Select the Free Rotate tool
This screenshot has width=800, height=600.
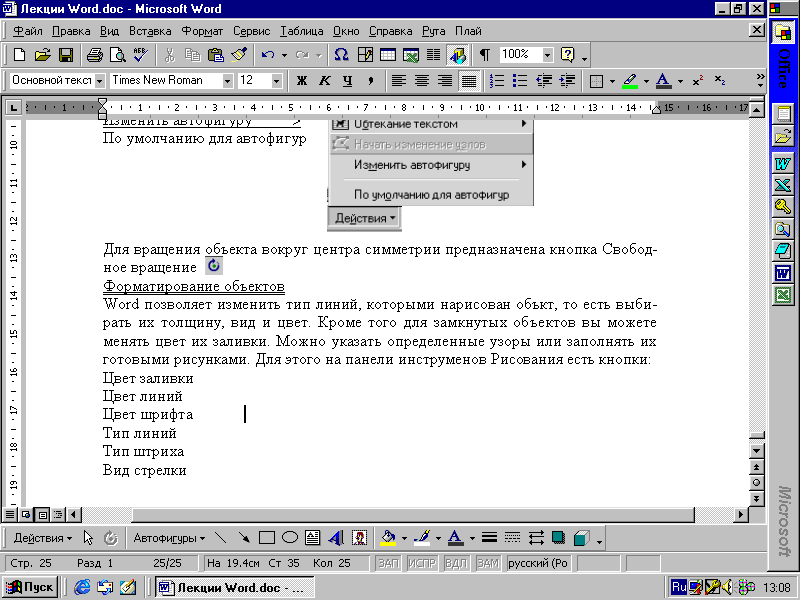[111, 538]
